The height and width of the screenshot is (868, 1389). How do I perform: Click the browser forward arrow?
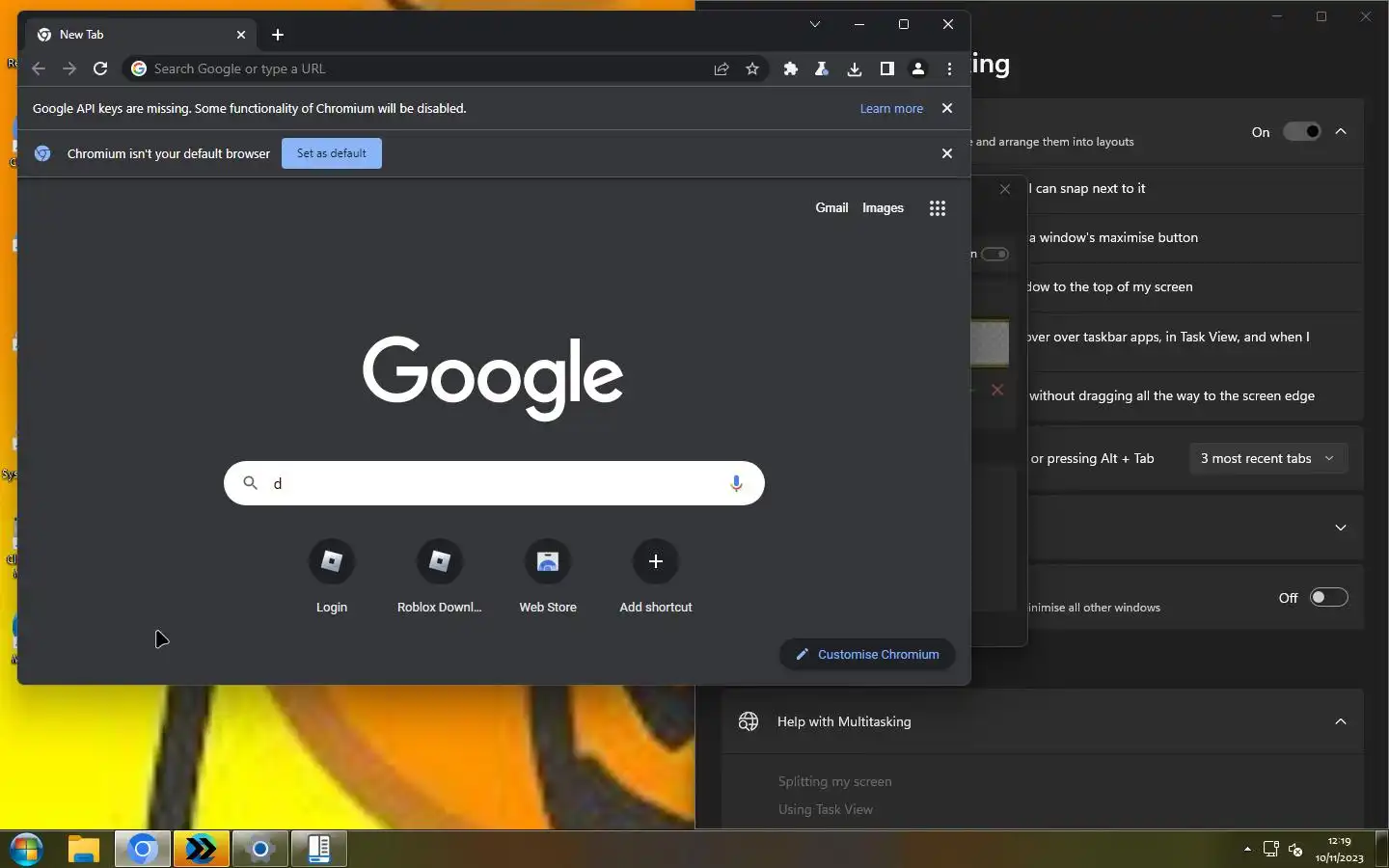(x=69, y=68)
